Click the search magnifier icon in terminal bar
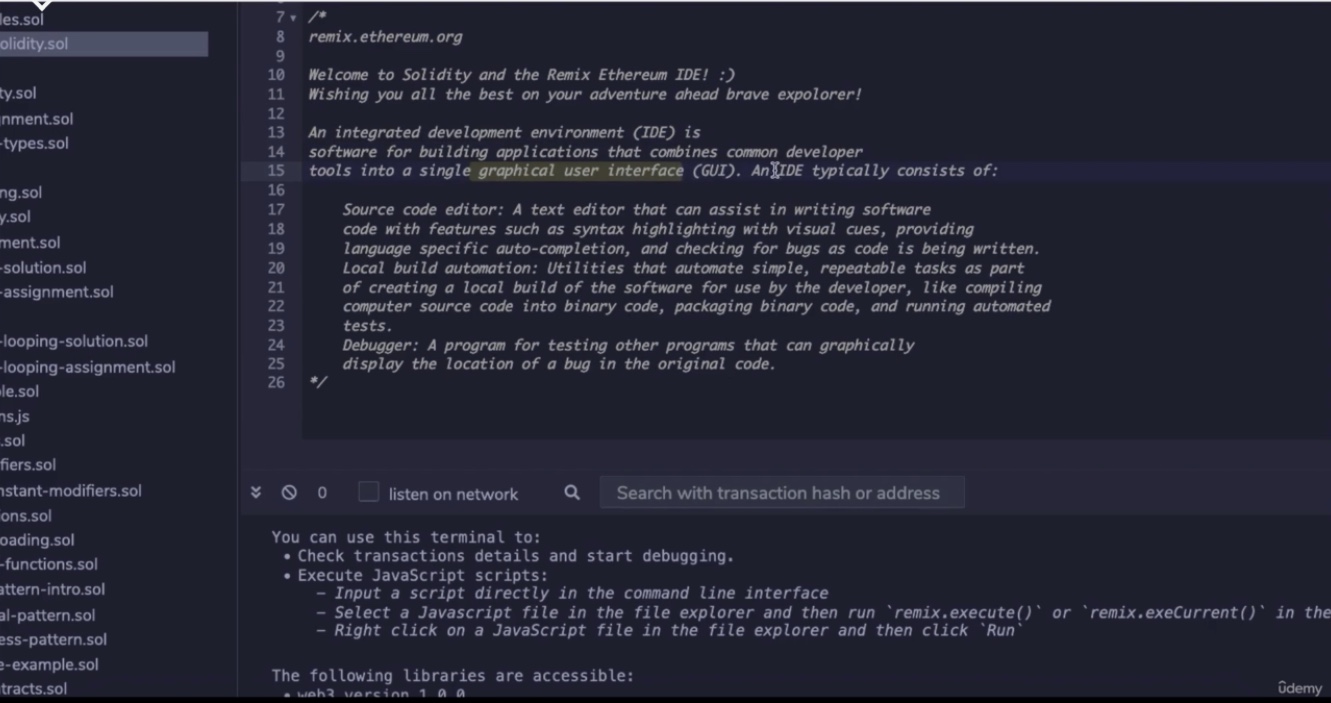Screen dimensions: 1331x703 pyautogui.click(x=572, y=492)
